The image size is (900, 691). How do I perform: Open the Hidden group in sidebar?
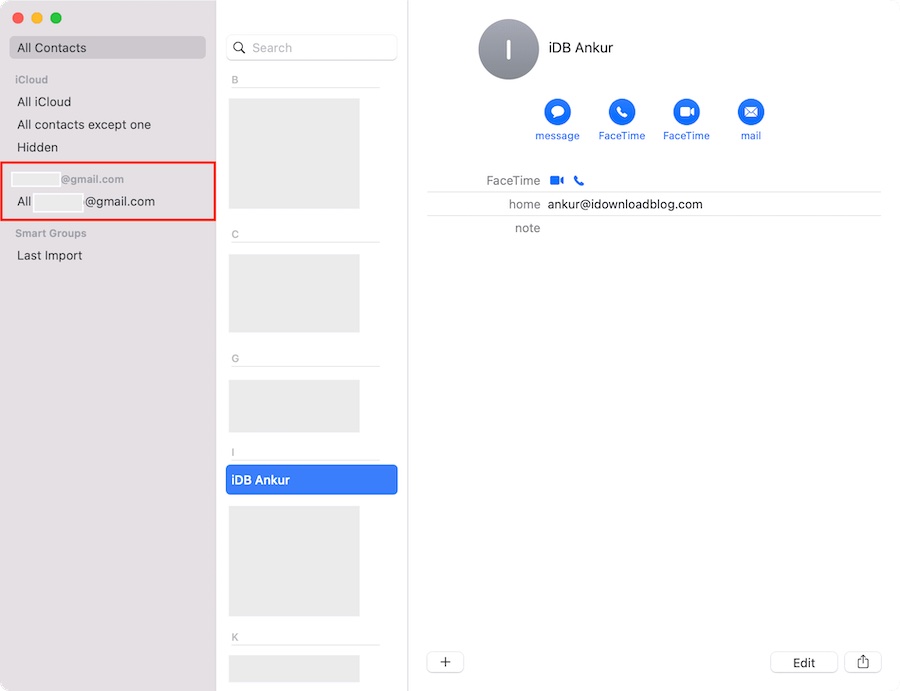[37, 148]
